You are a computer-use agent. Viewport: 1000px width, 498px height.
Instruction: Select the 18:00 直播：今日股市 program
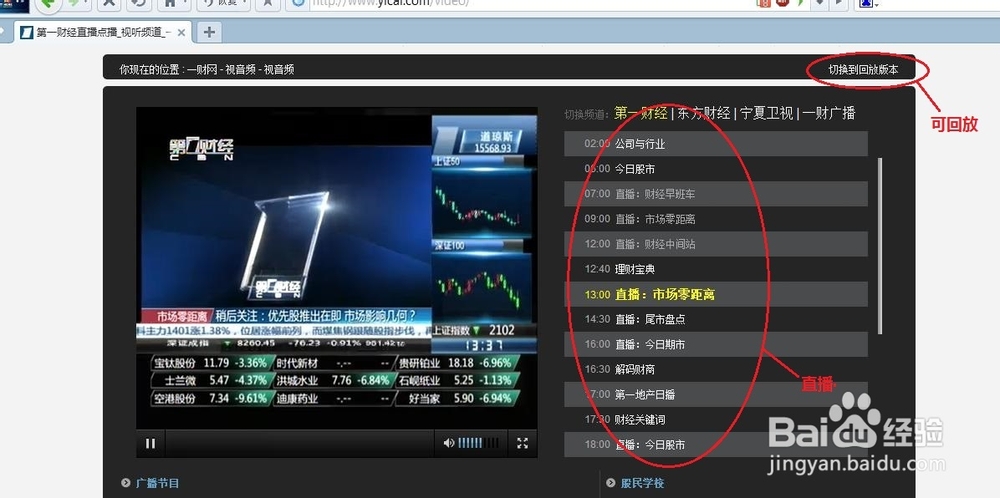click(x=716, y=444)
